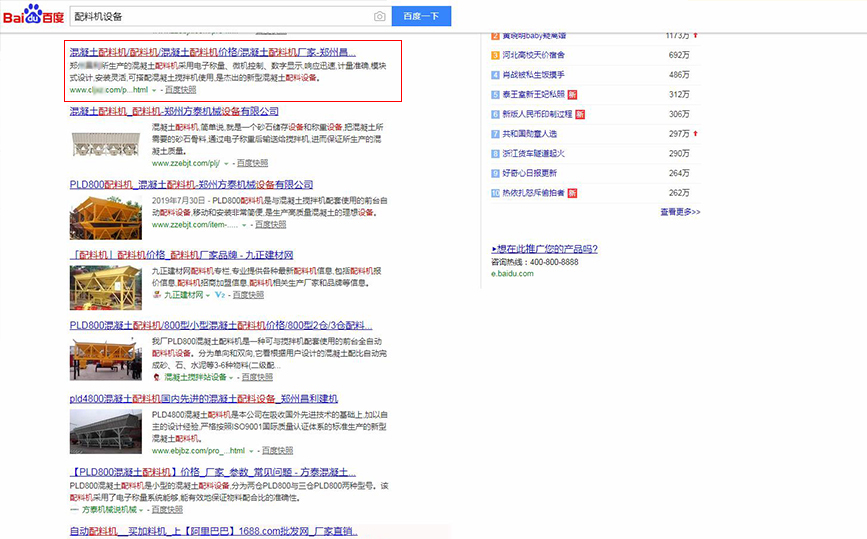Expand arrow beside www.ebjbz.com/pro_ URL
Image resolution: width=867 pixels, height=539 pixels.
(x=251, y=451)
